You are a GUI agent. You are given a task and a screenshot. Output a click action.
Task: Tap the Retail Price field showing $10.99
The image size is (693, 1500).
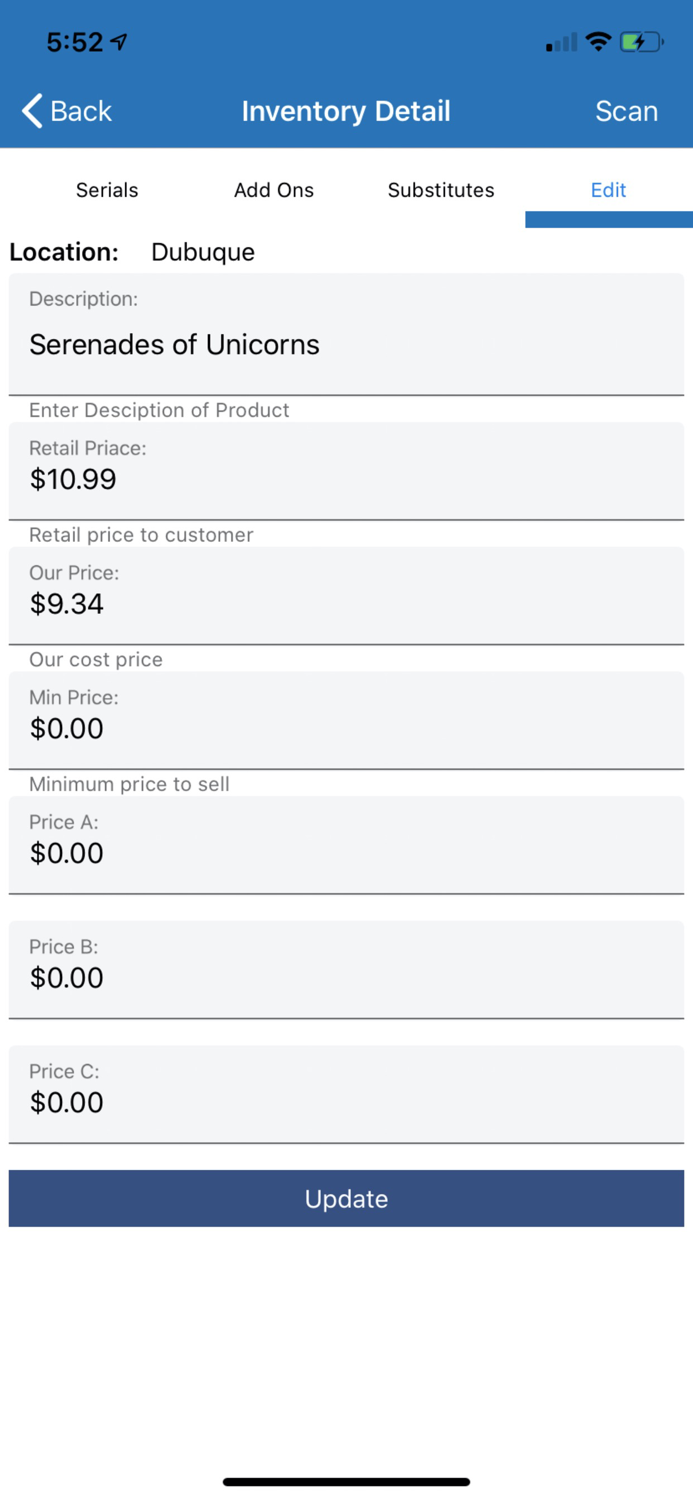[x=346, y=479]
